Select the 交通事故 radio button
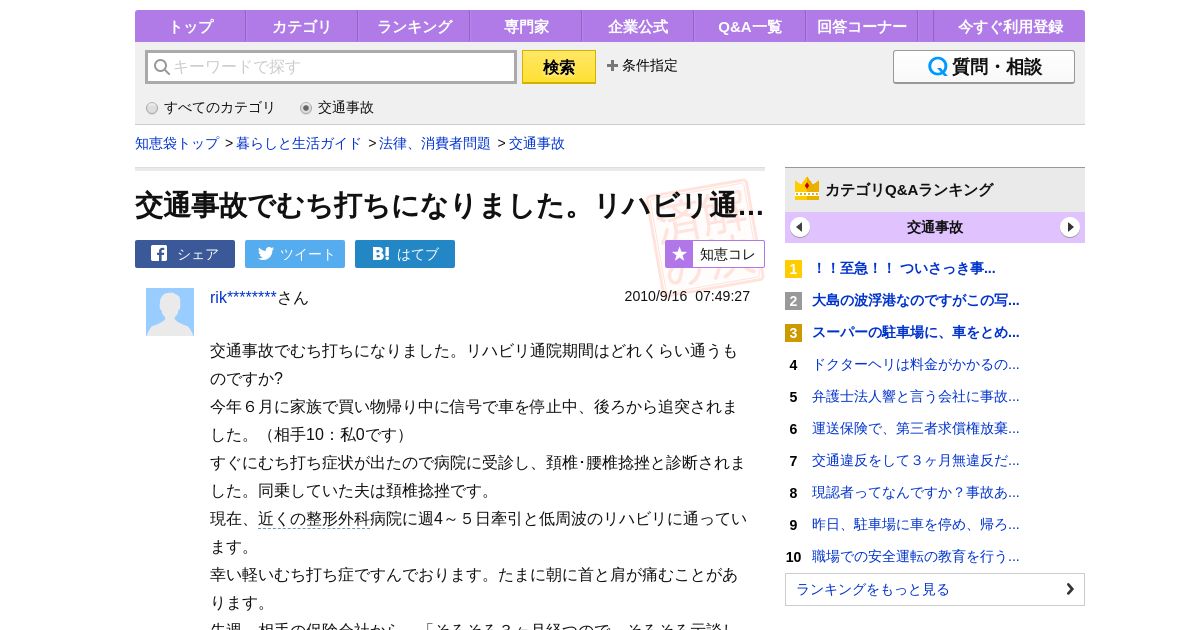This screenshot has height=630, width=1200. [x=306, y=108]
